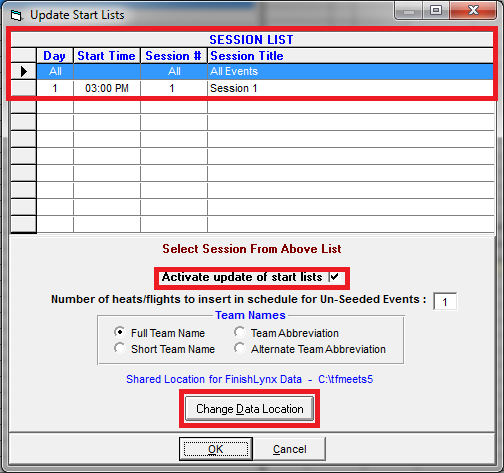Click the Start Time column header
Viewport: 504px width, 473px height.
coord(107,56)
